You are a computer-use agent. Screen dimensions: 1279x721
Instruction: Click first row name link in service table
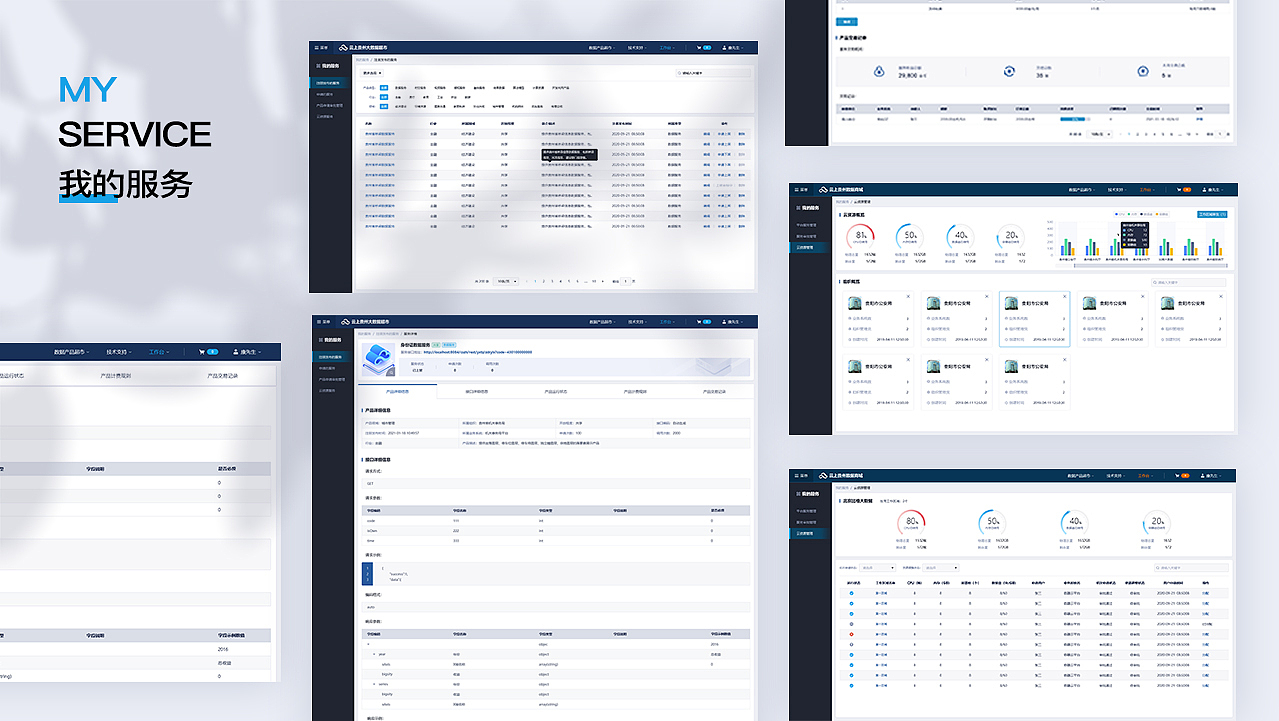[x=379, y=133]
